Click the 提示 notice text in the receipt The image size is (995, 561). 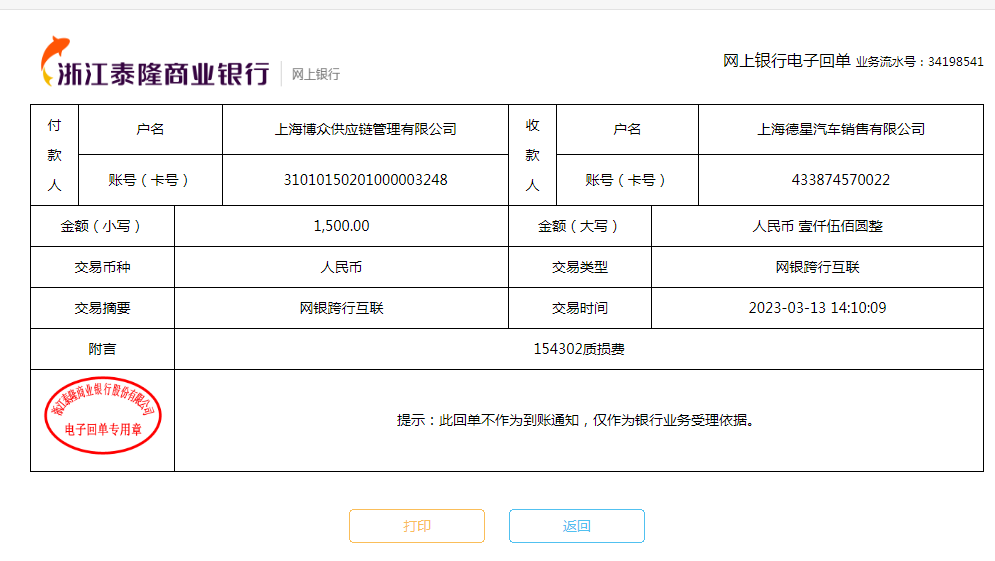(x=578, y=420)
